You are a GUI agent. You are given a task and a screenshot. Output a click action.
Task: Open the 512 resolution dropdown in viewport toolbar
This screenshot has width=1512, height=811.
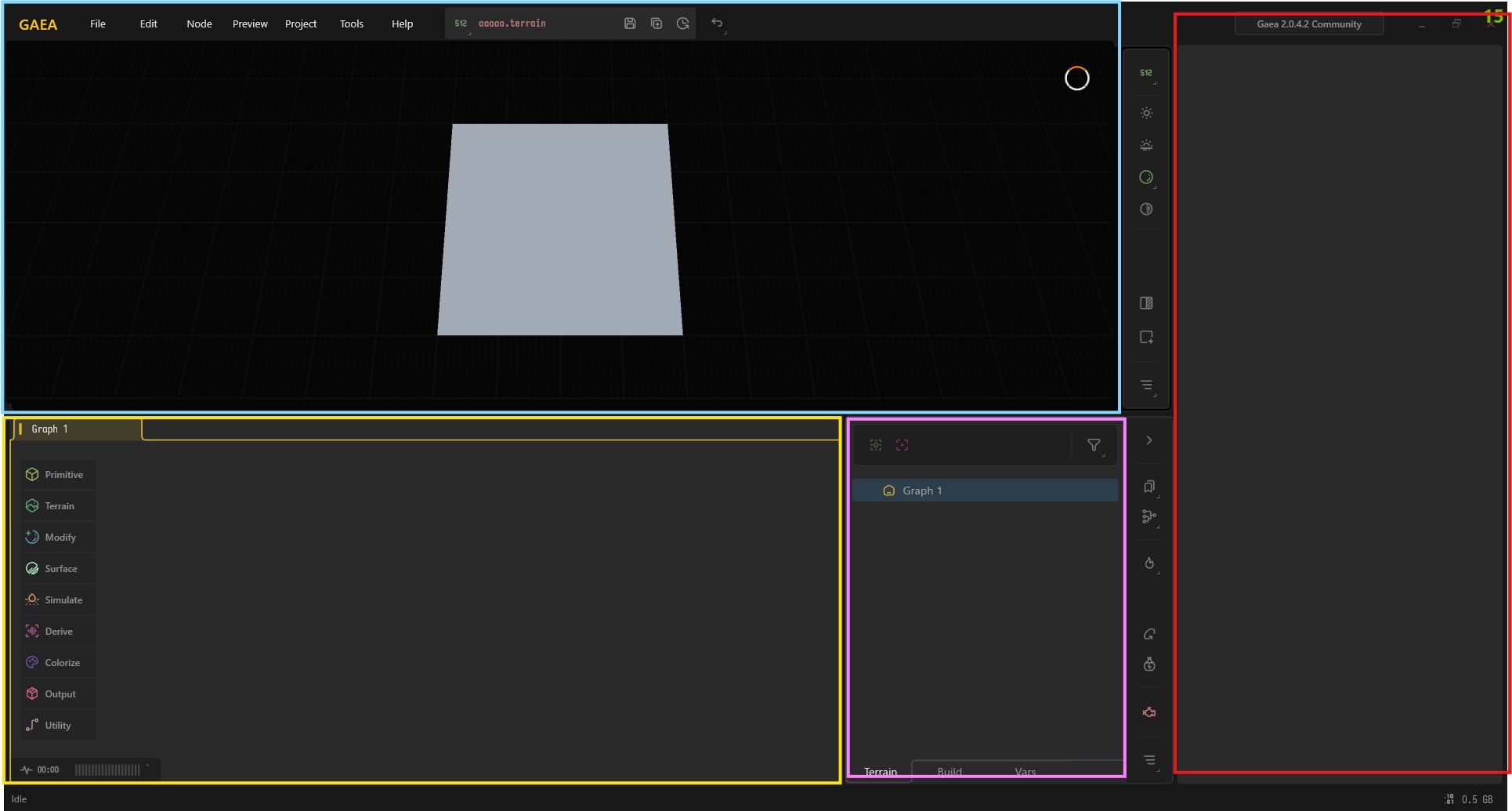(x=1146, y=73)
